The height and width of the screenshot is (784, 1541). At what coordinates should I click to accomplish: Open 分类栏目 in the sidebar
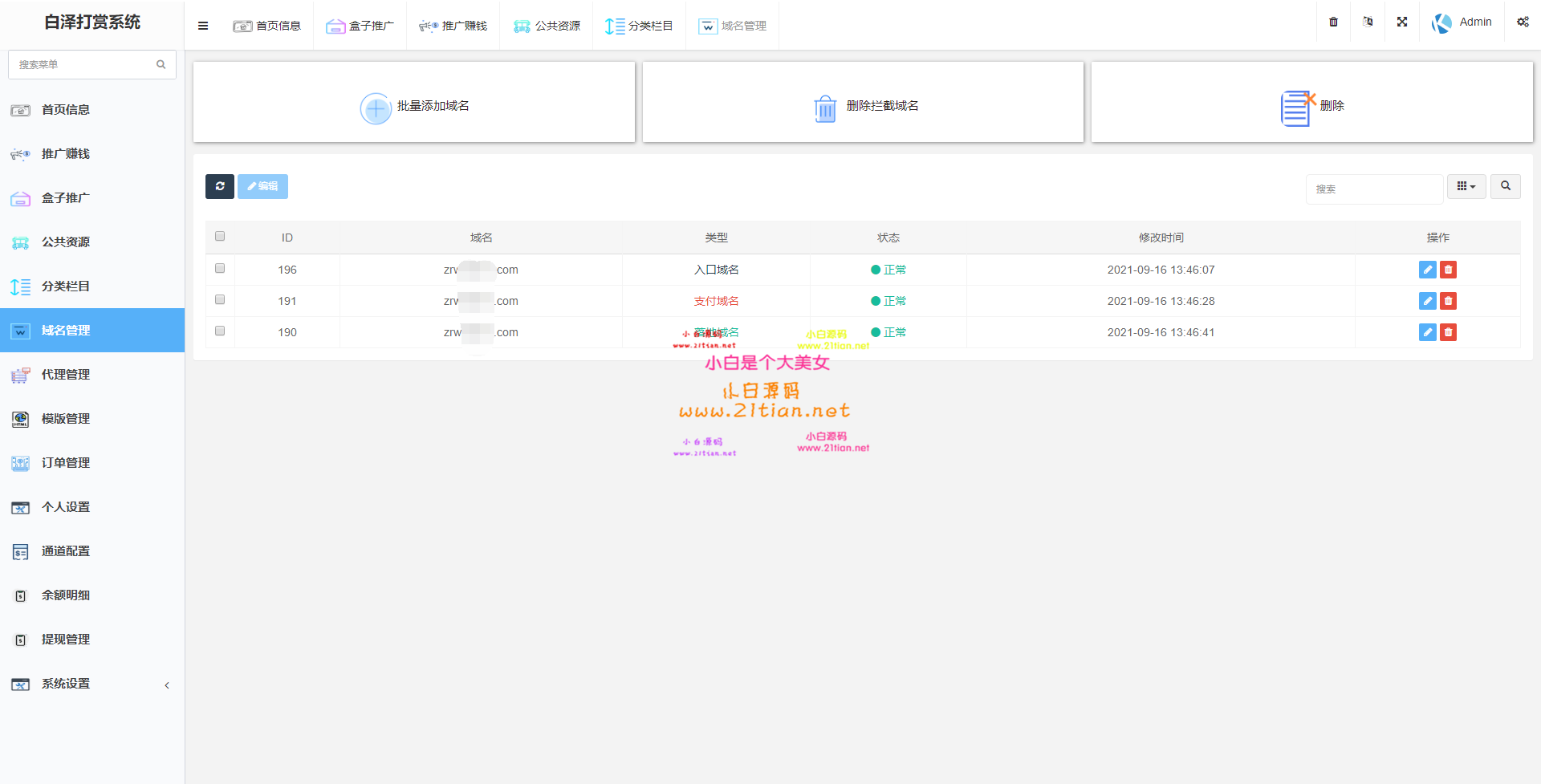[x=92, y=286]
